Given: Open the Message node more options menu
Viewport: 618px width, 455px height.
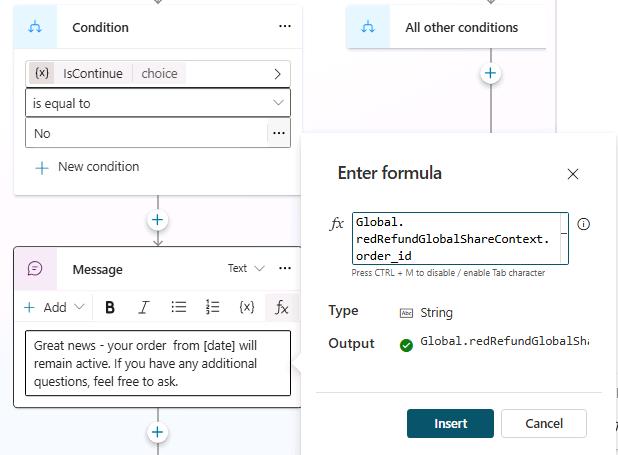Looking at the screenshot, I should pyautogui.click(x=285, y=268).
